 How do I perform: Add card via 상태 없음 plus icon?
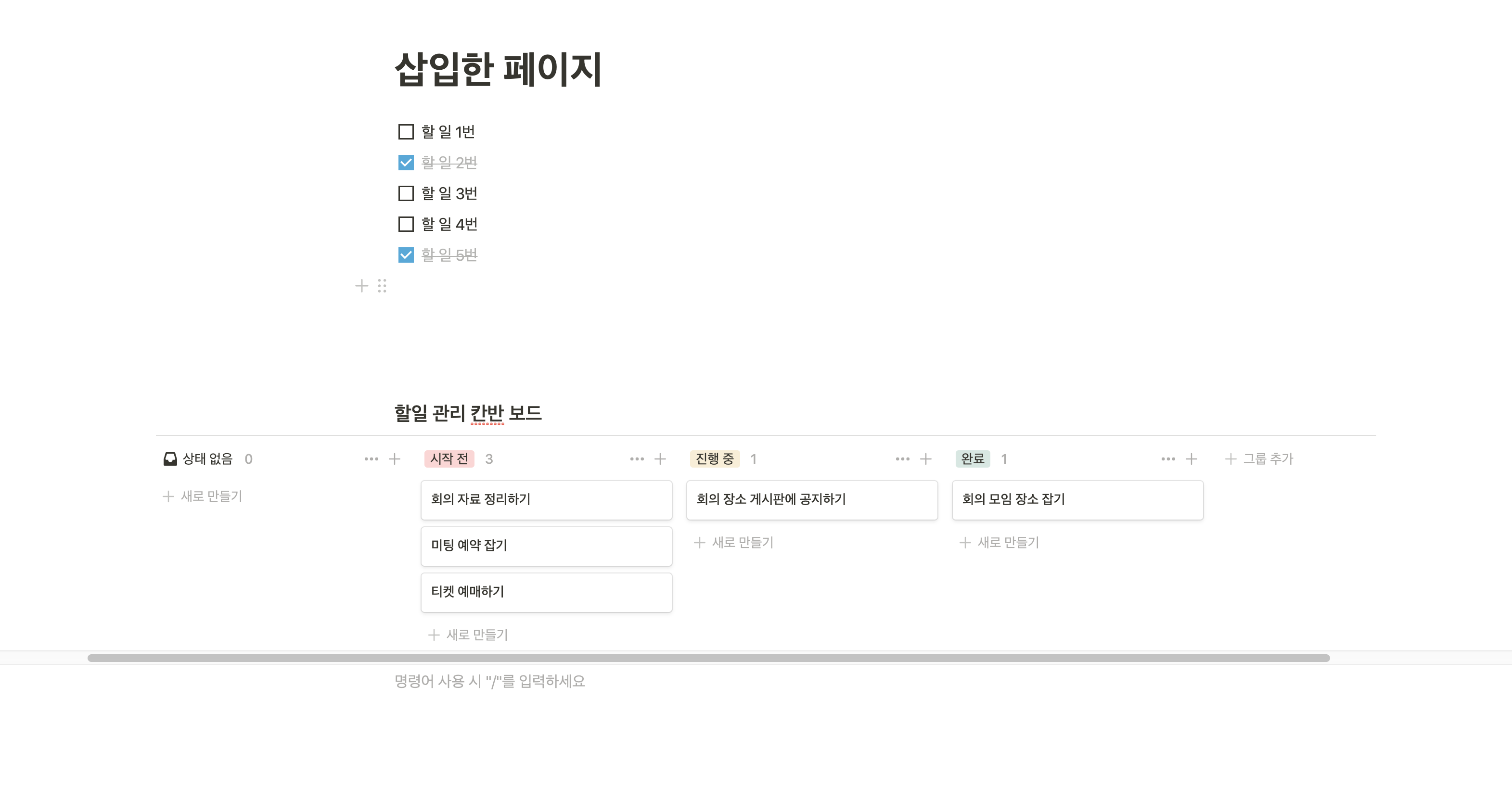pyautogui.click(x=395, y=459)
